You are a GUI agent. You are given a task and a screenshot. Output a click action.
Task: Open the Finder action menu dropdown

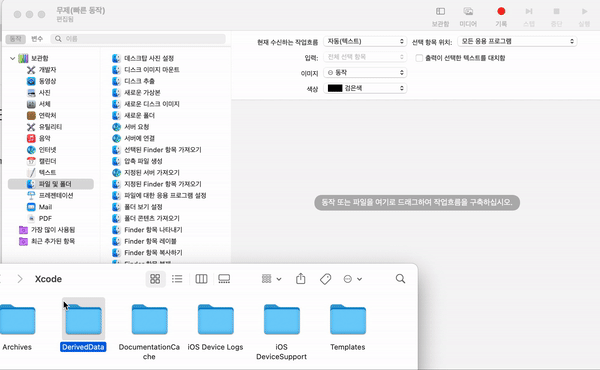point(352,279)
